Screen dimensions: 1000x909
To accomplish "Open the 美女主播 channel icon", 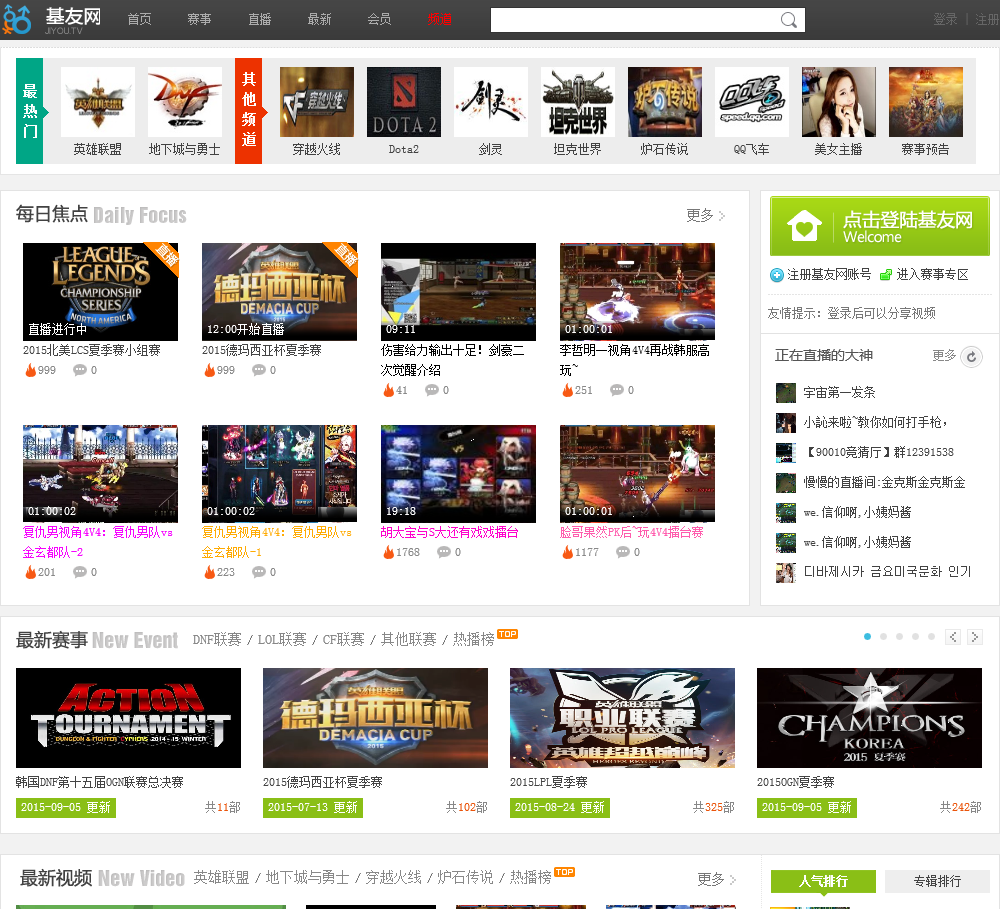I will 839,102.
